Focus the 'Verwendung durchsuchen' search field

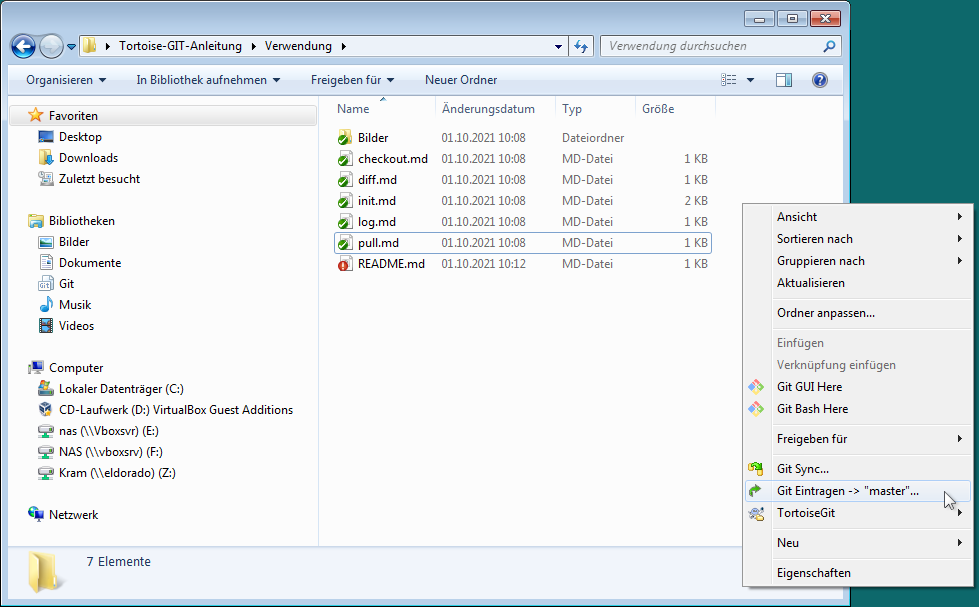(721, 46)
